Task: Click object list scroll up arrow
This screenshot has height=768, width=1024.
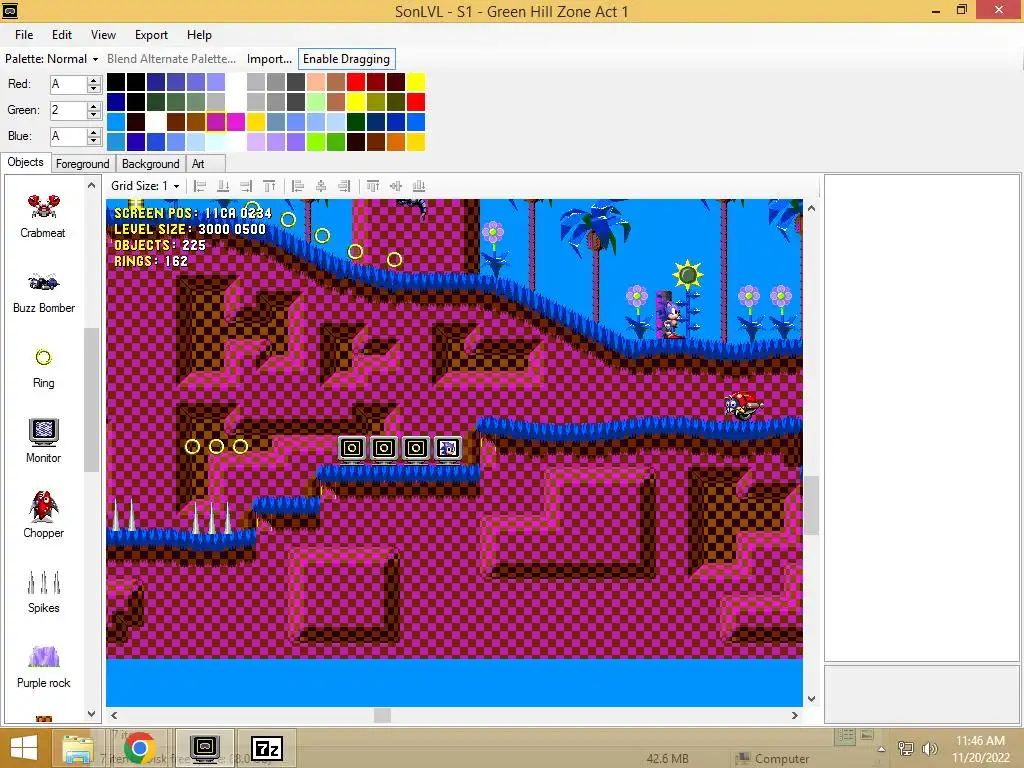Action: coord(91,185)
